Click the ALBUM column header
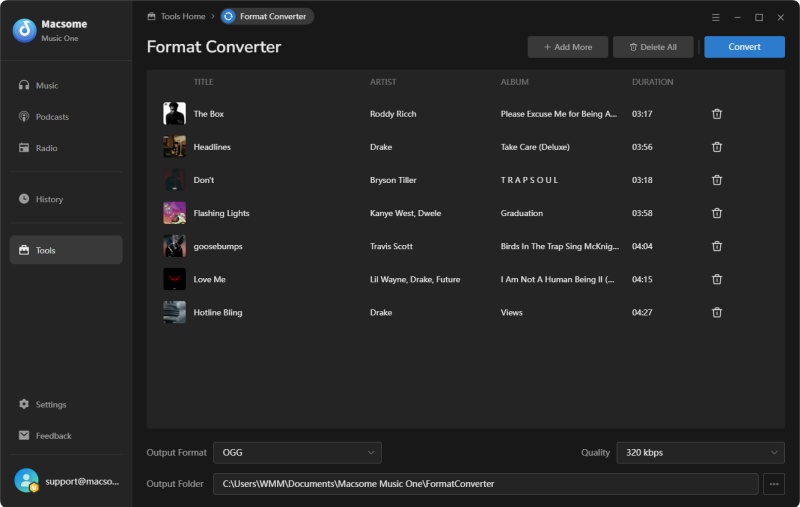This screenshot has height=507, width=800. (x=515, y=82)
